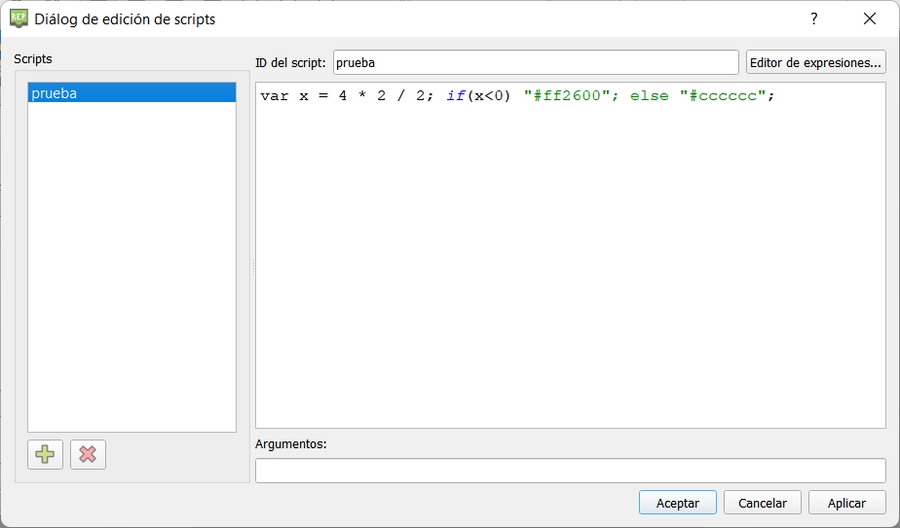Delete the selected script with the red X

tap(88, 454)
